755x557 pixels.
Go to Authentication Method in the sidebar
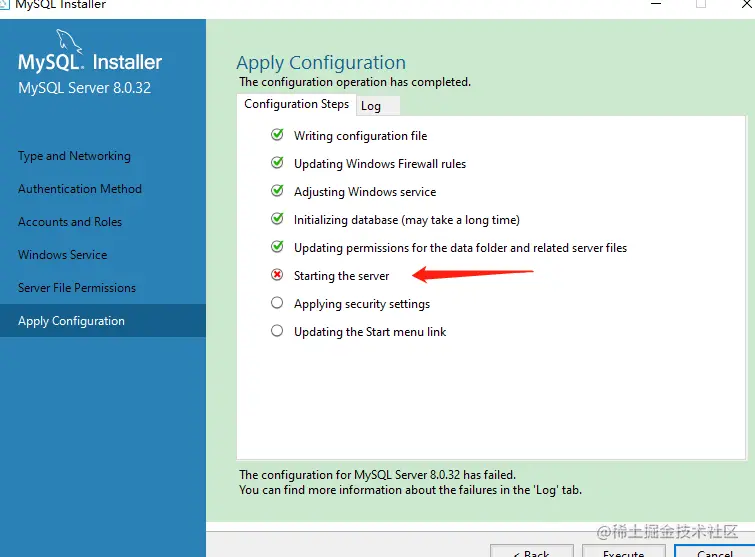80,189
